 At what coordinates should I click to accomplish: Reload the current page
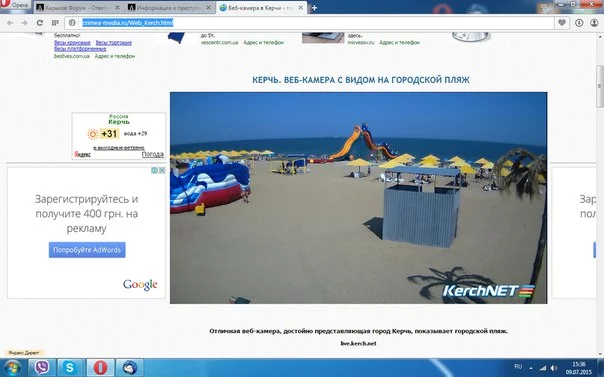40,23
